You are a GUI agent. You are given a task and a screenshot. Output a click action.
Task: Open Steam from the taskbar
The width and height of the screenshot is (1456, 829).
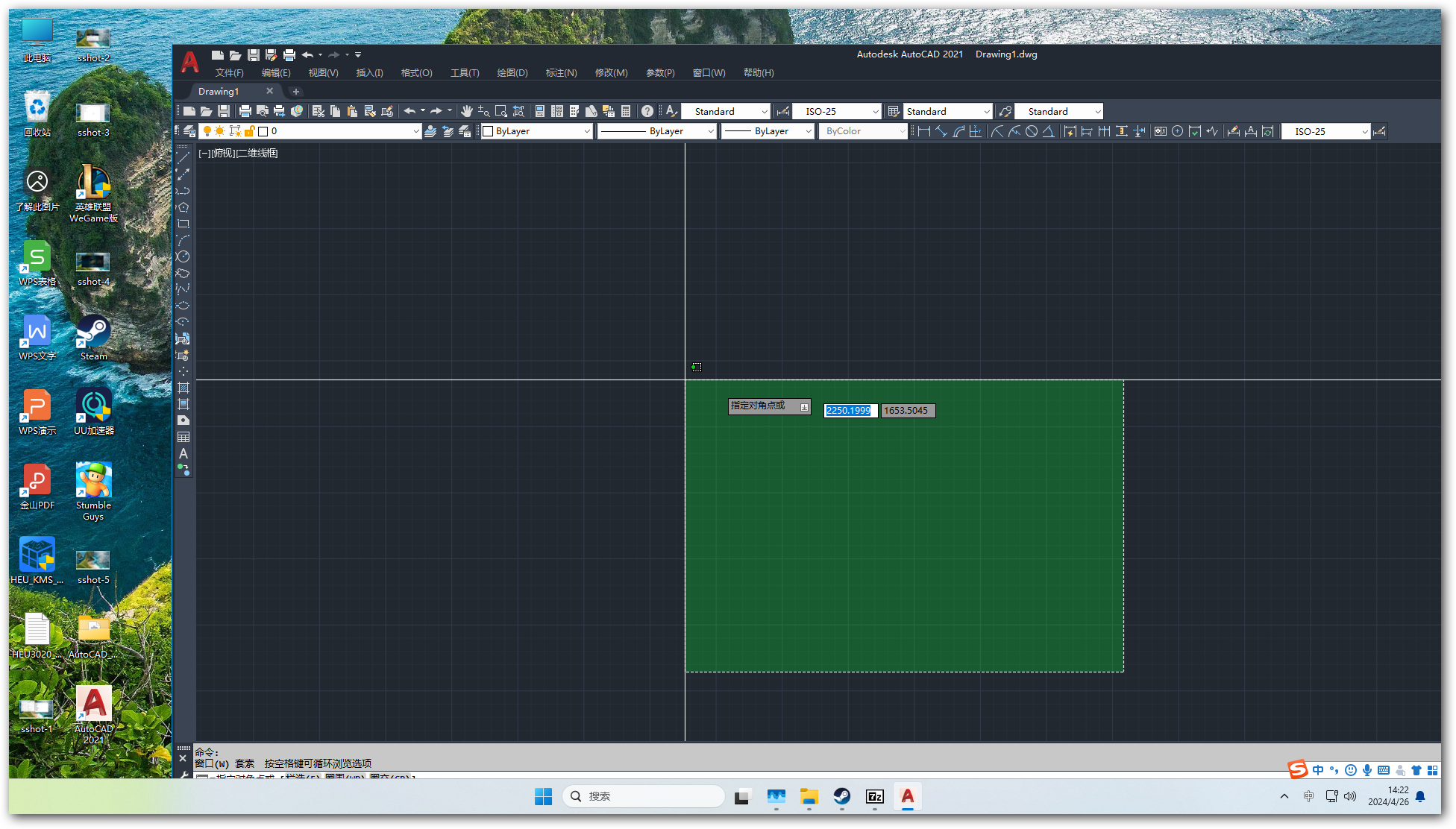tap(841, 796)
